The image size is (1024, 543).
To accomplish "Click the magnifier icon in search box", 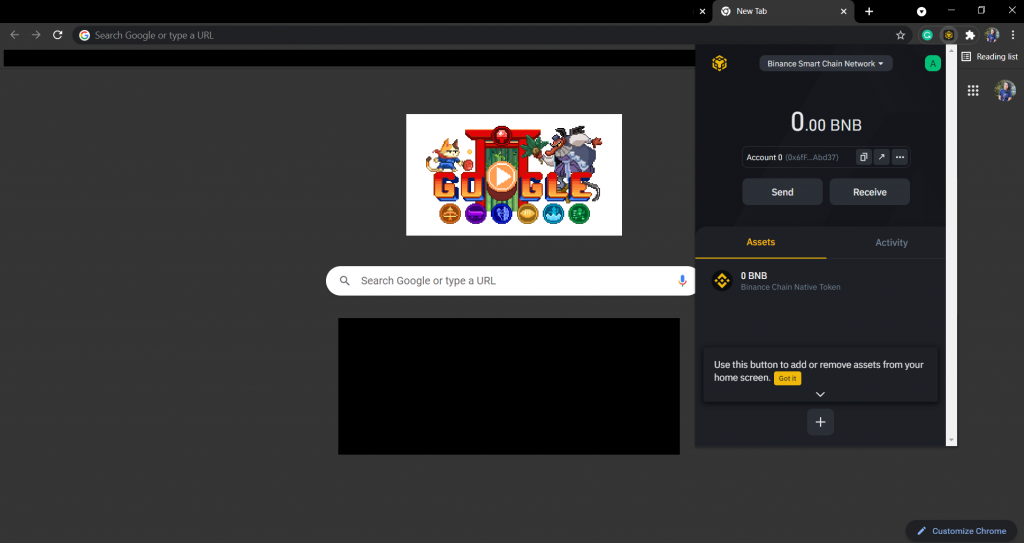I will (345, 281).
